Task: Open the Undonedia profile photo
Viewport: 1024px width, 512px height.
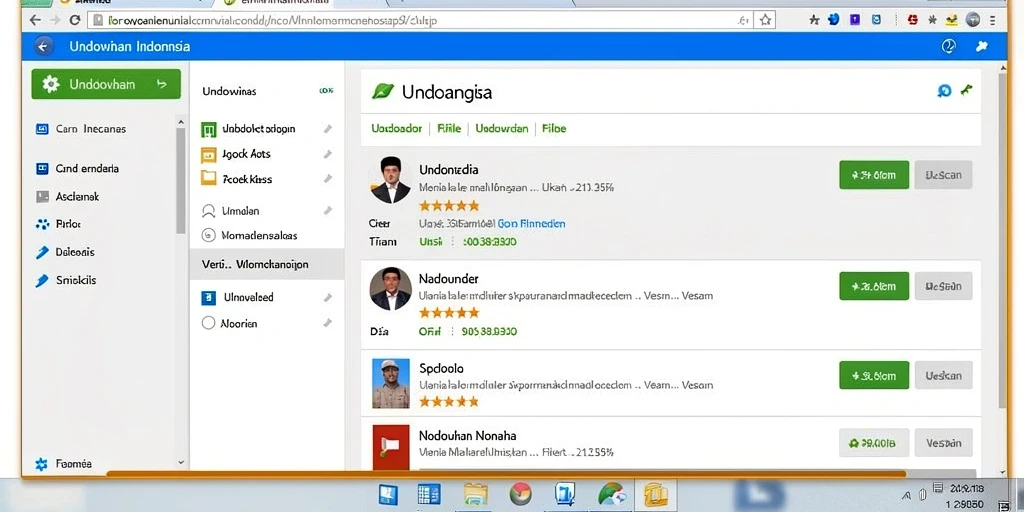Action: [390, 180]
